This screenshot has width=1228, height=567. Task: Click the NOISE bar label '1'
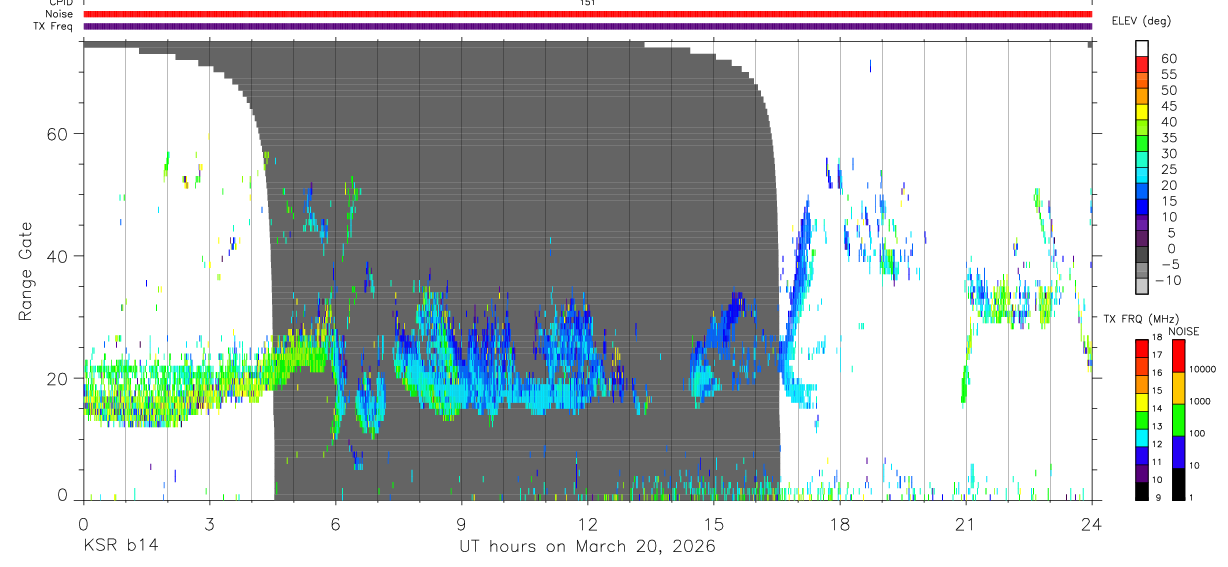point(1190,497)
